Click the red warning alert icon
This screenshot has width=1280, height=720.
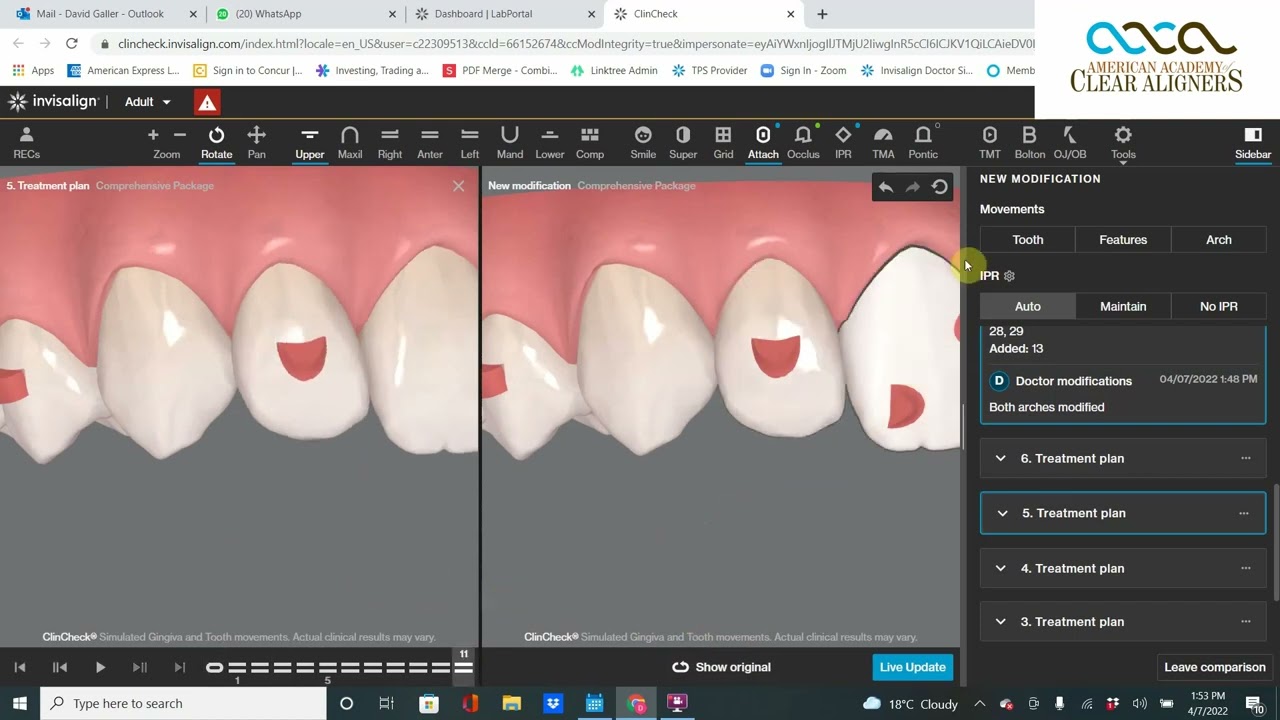click(x=207, y=102)
